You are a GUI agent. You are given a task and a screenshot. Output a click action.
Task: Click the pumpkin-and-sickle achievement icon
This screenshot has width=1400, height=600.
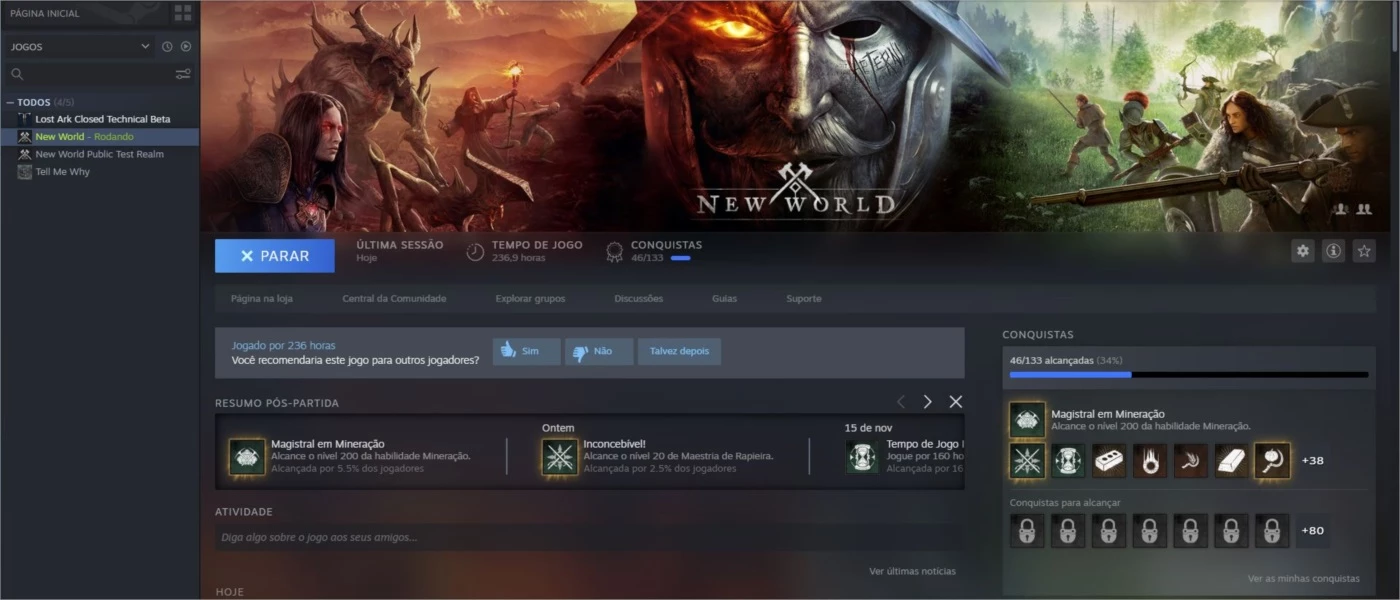(x=1272, y=461)
